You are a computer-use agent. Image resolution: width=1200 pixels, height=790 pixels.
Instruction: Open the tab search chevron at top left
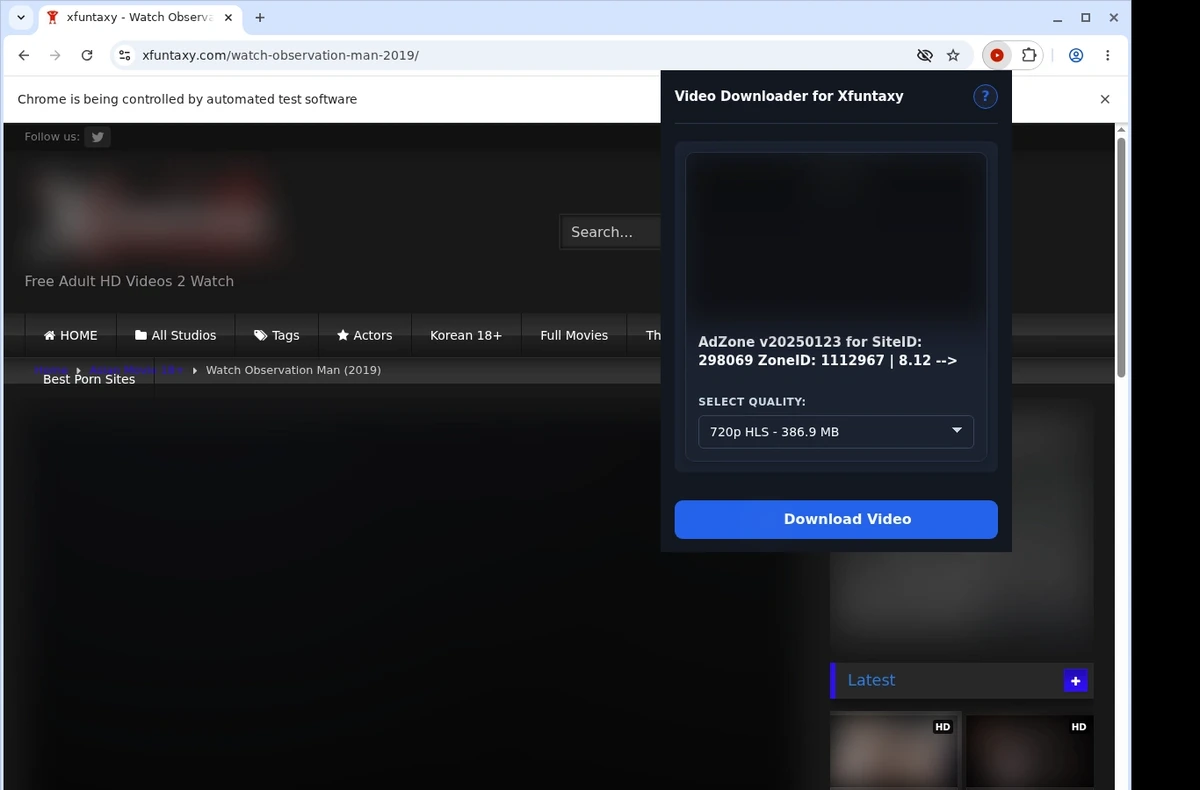click(x=21, y=18)
